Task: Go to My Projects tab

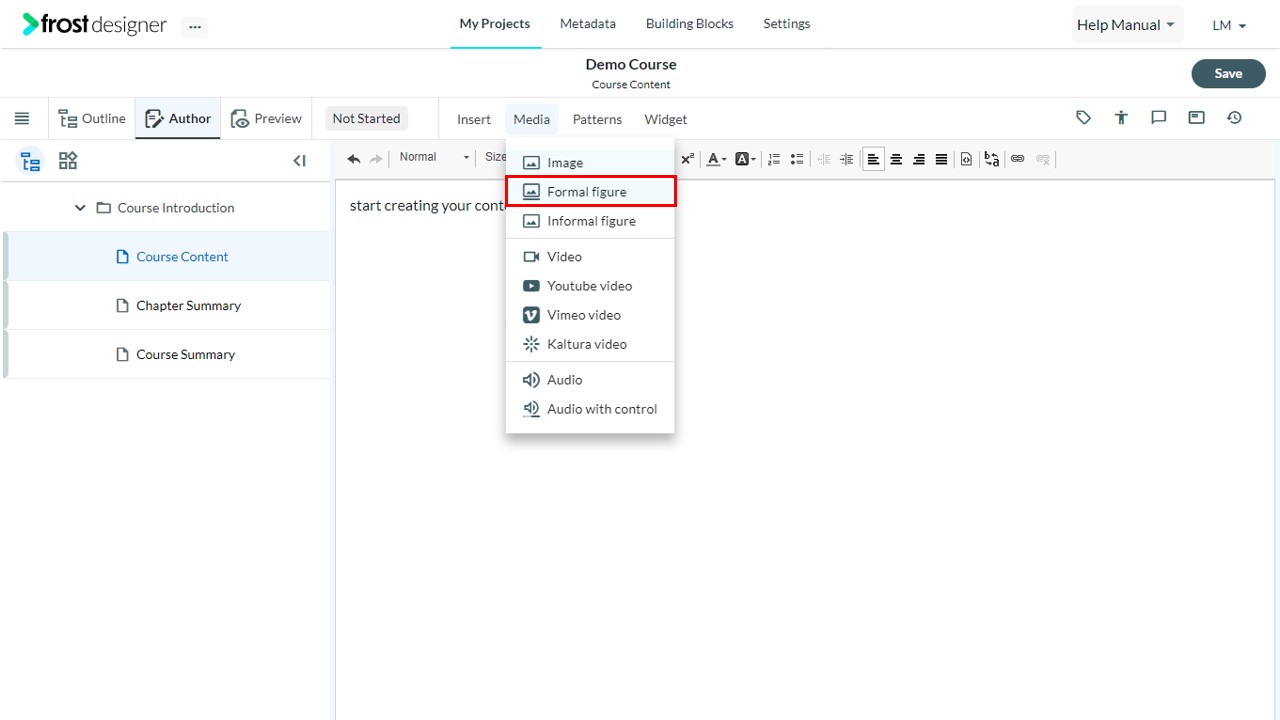Action: (x=495, y=24)
